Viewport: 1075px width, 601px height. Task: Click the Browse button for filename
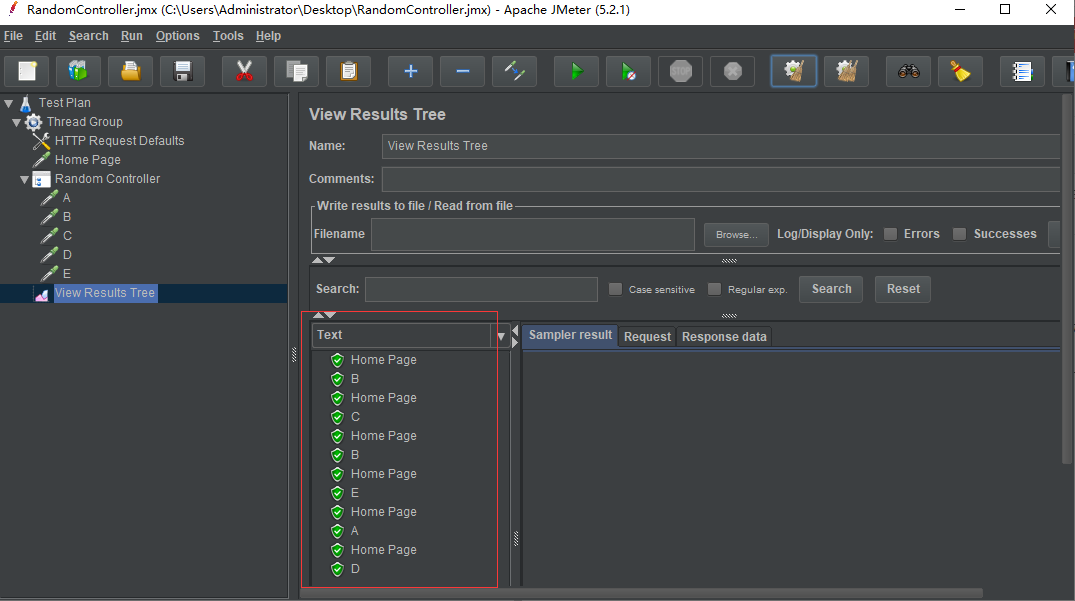click(x=736, y=234)
